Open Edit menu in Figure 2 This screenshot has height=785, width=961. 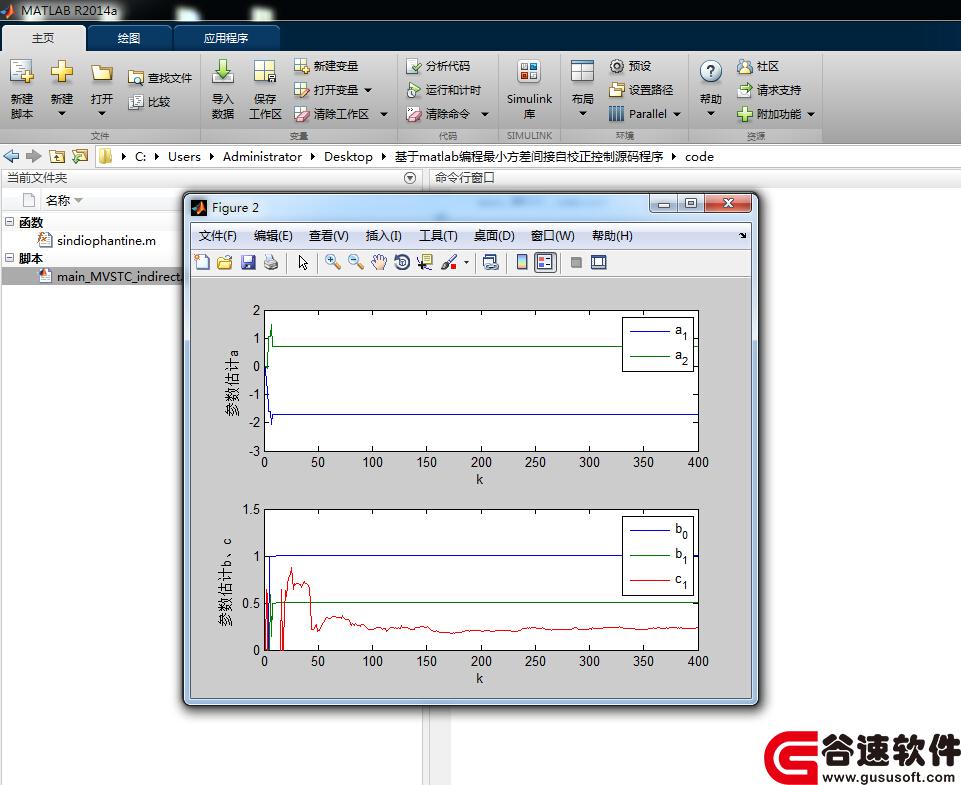[273, 236]
